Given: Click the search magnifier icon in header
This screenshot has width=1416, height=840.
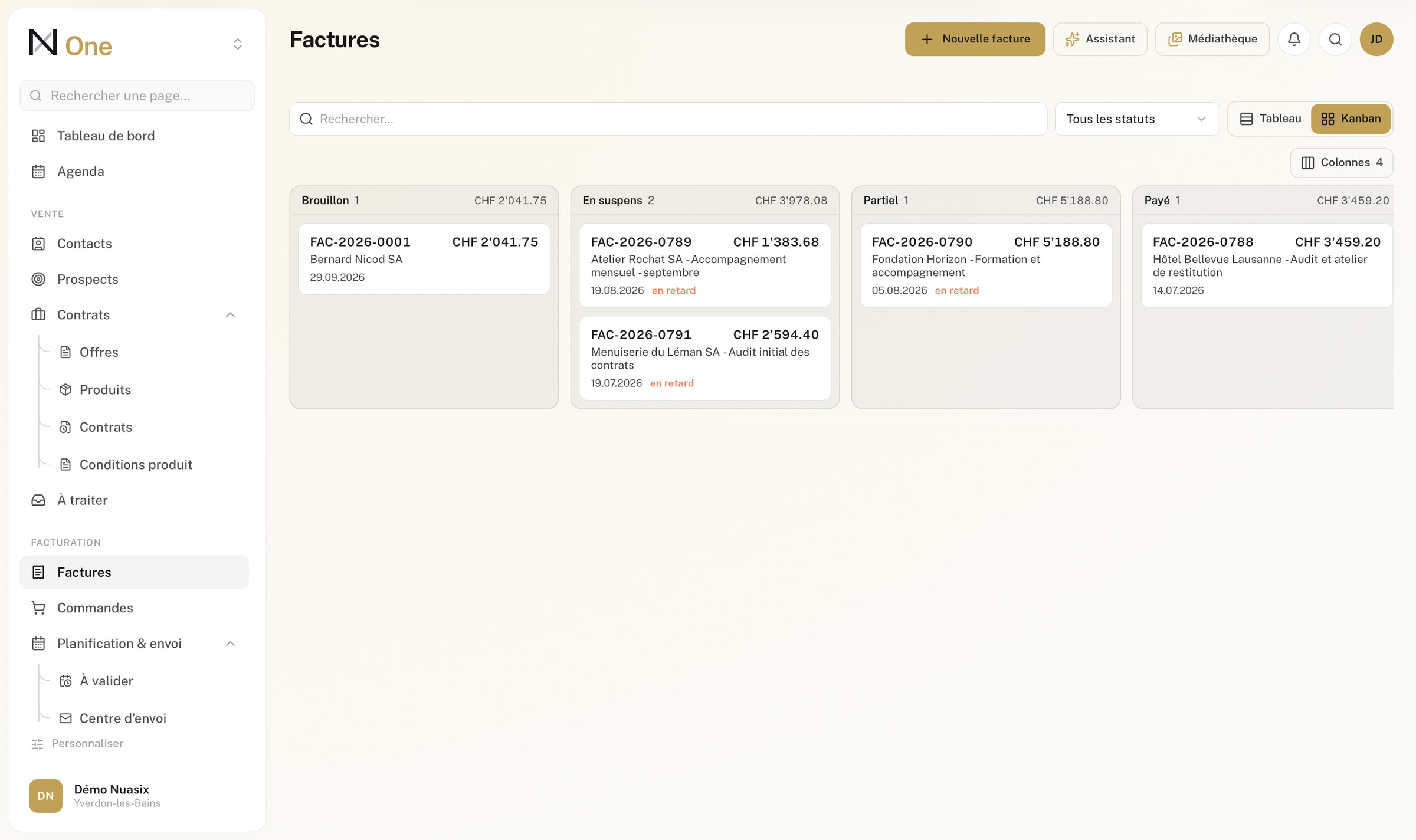Looking at the screenshot, I should point(1335,40).
